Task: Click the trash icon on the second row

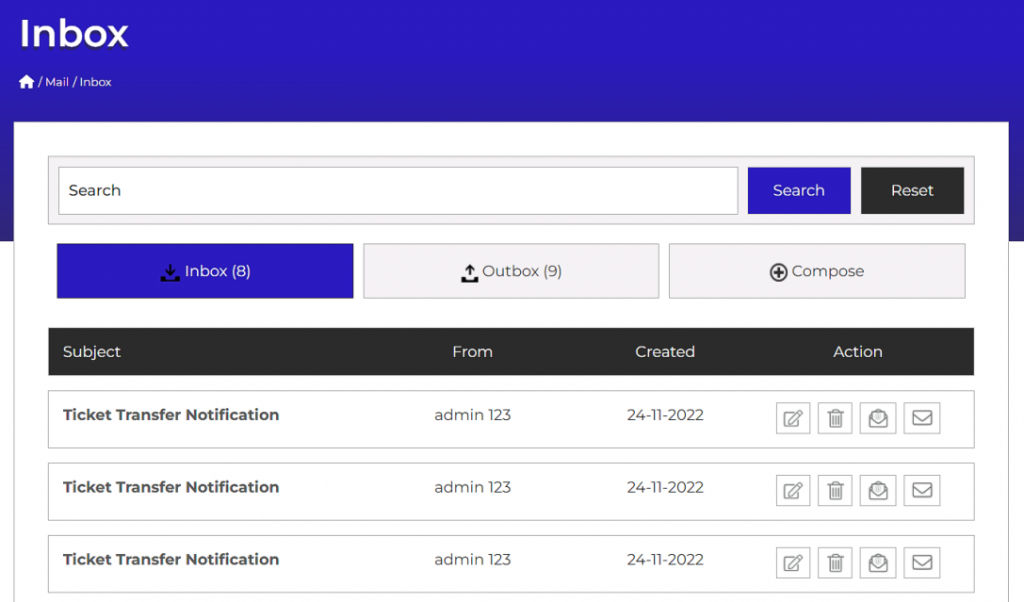Action: click(x=835, y=490)
